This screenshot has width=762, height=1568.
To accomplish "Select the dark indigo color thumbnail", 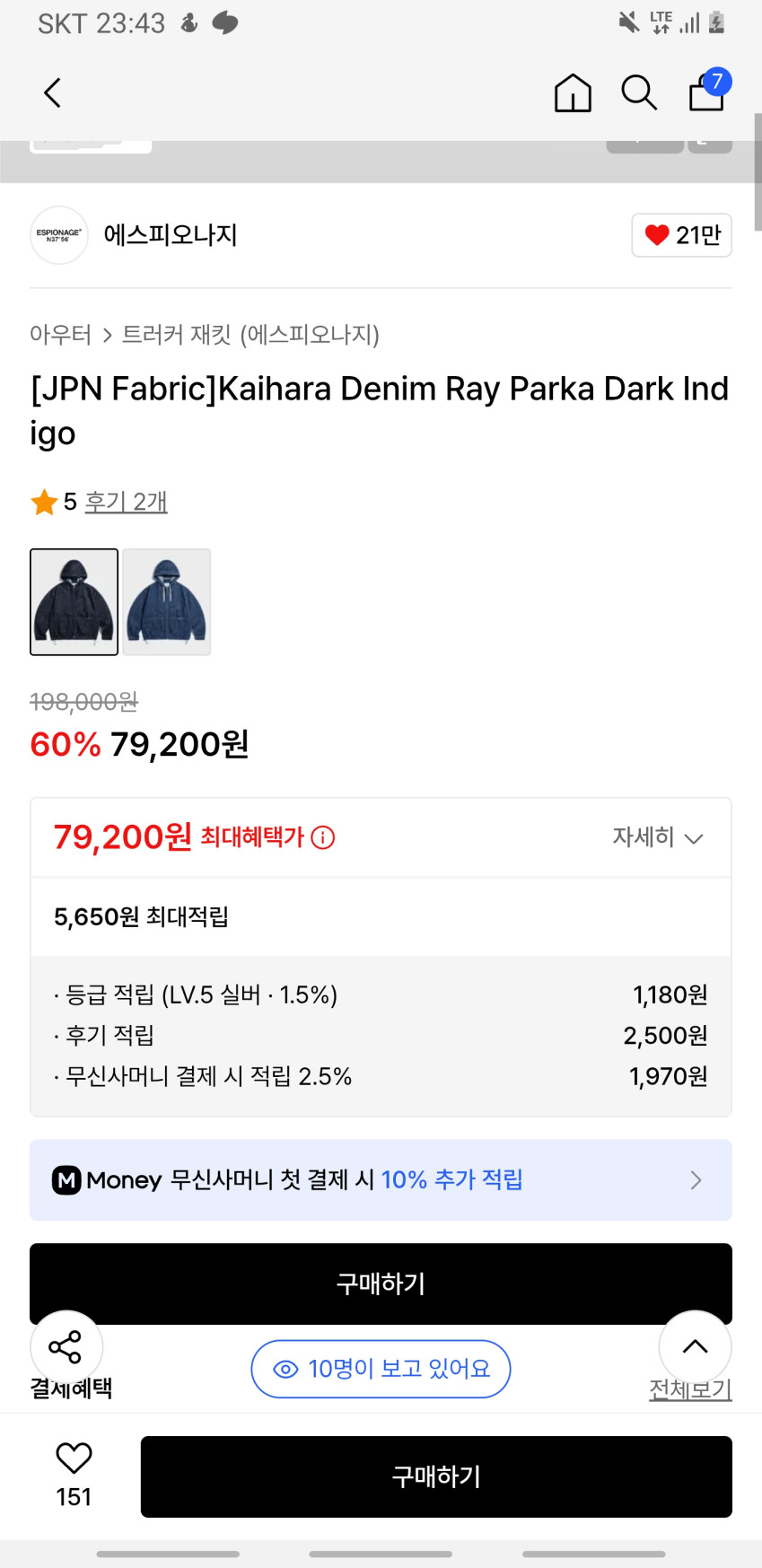I will click(x=74, y=601).
